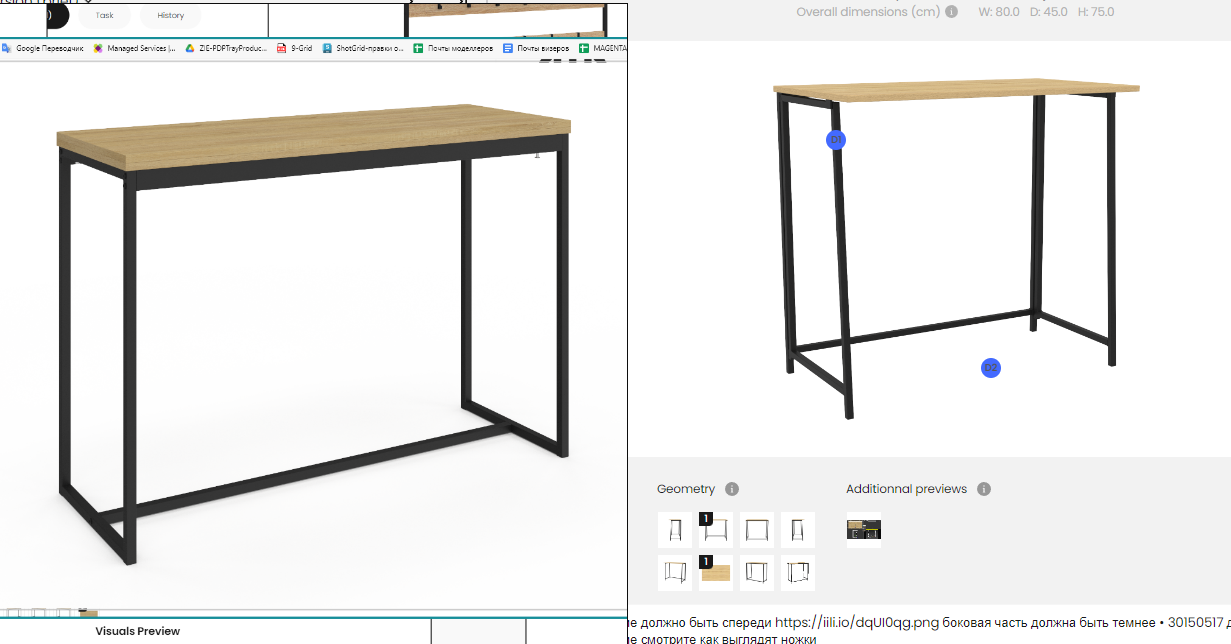Select first geometry thumbnail in bottom row
Screen dimensions: 1231x644
(x=675, y=573)
